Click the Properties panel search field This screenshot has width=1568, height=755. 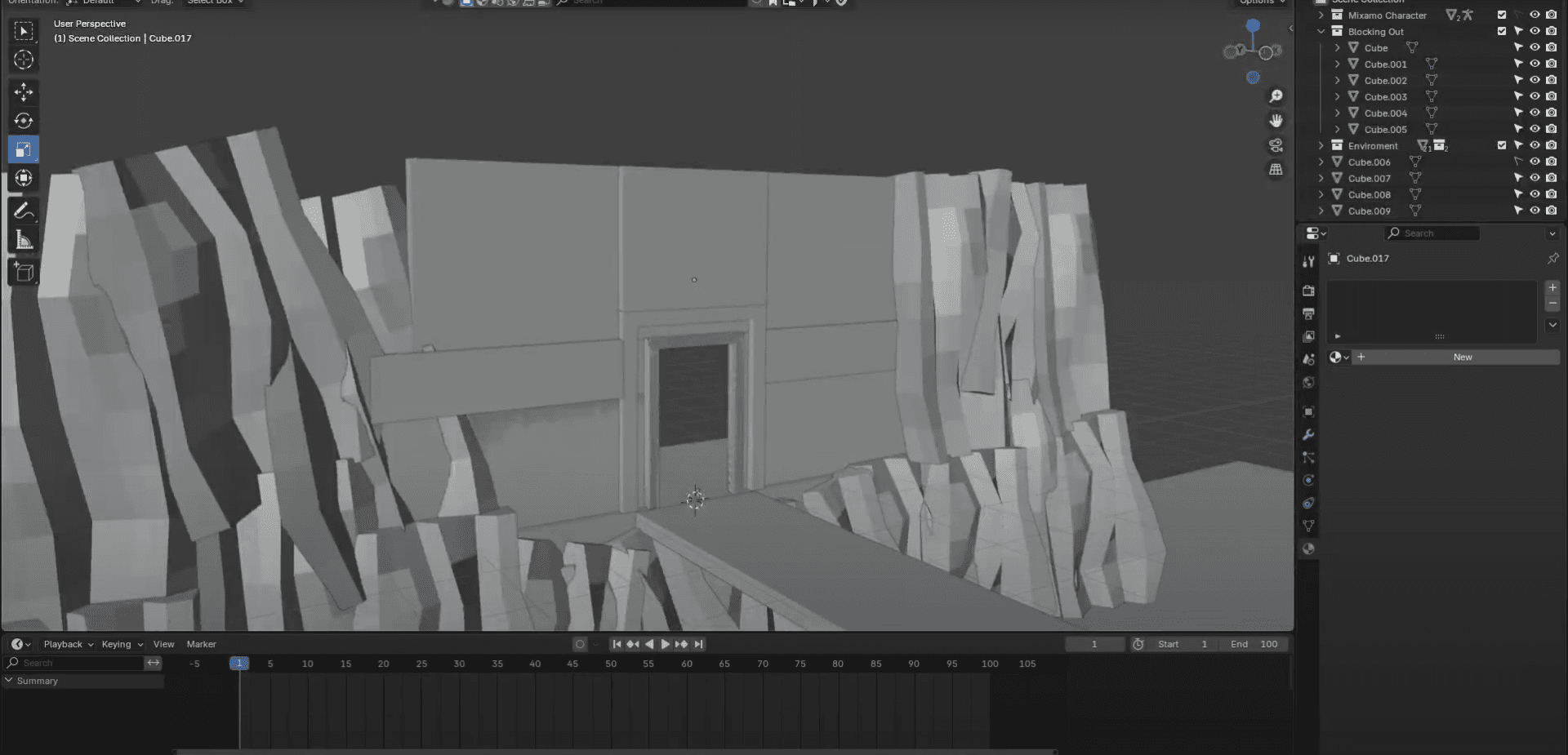coord(1432,233)
